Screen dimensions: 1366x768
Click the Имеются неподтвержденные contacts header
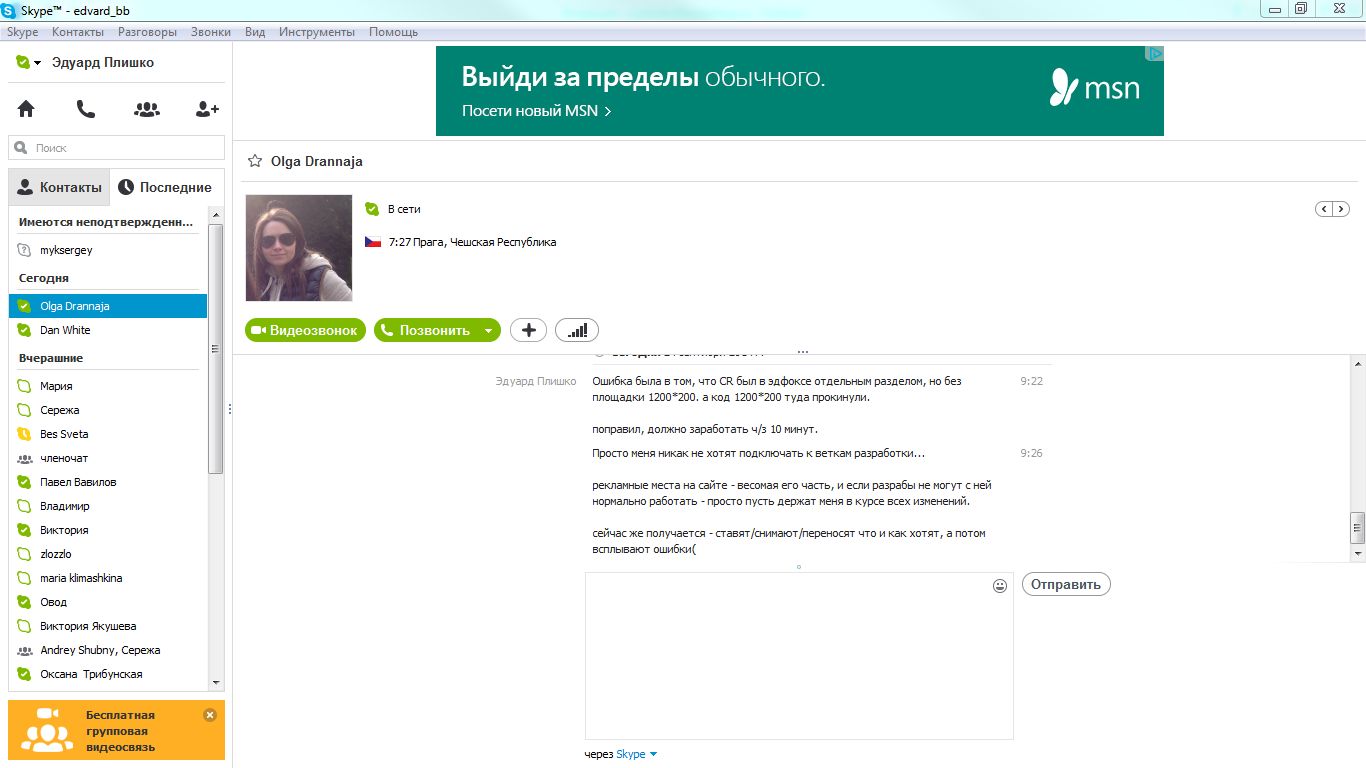106,221
